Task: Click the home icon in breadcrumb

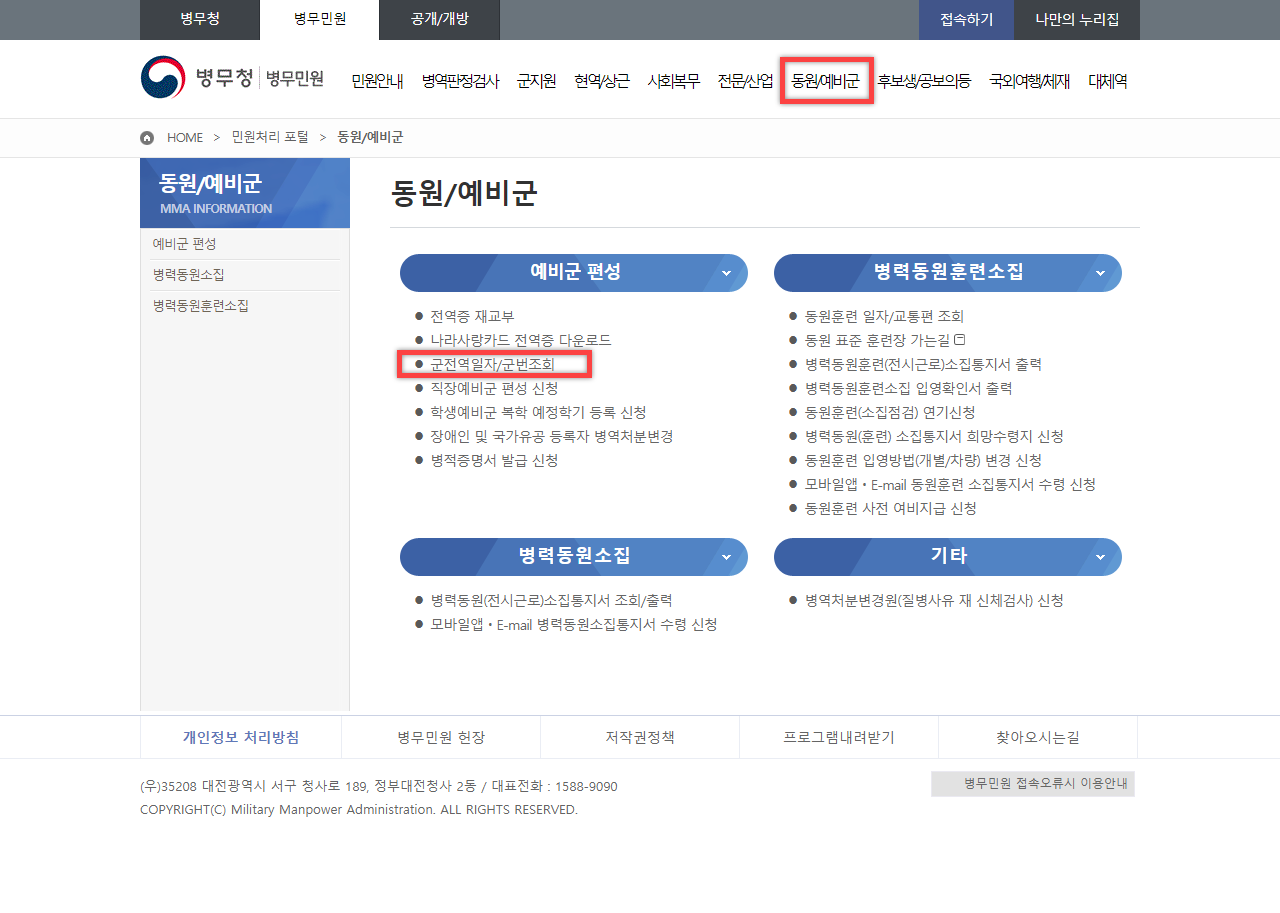Action: pos(148,138)
